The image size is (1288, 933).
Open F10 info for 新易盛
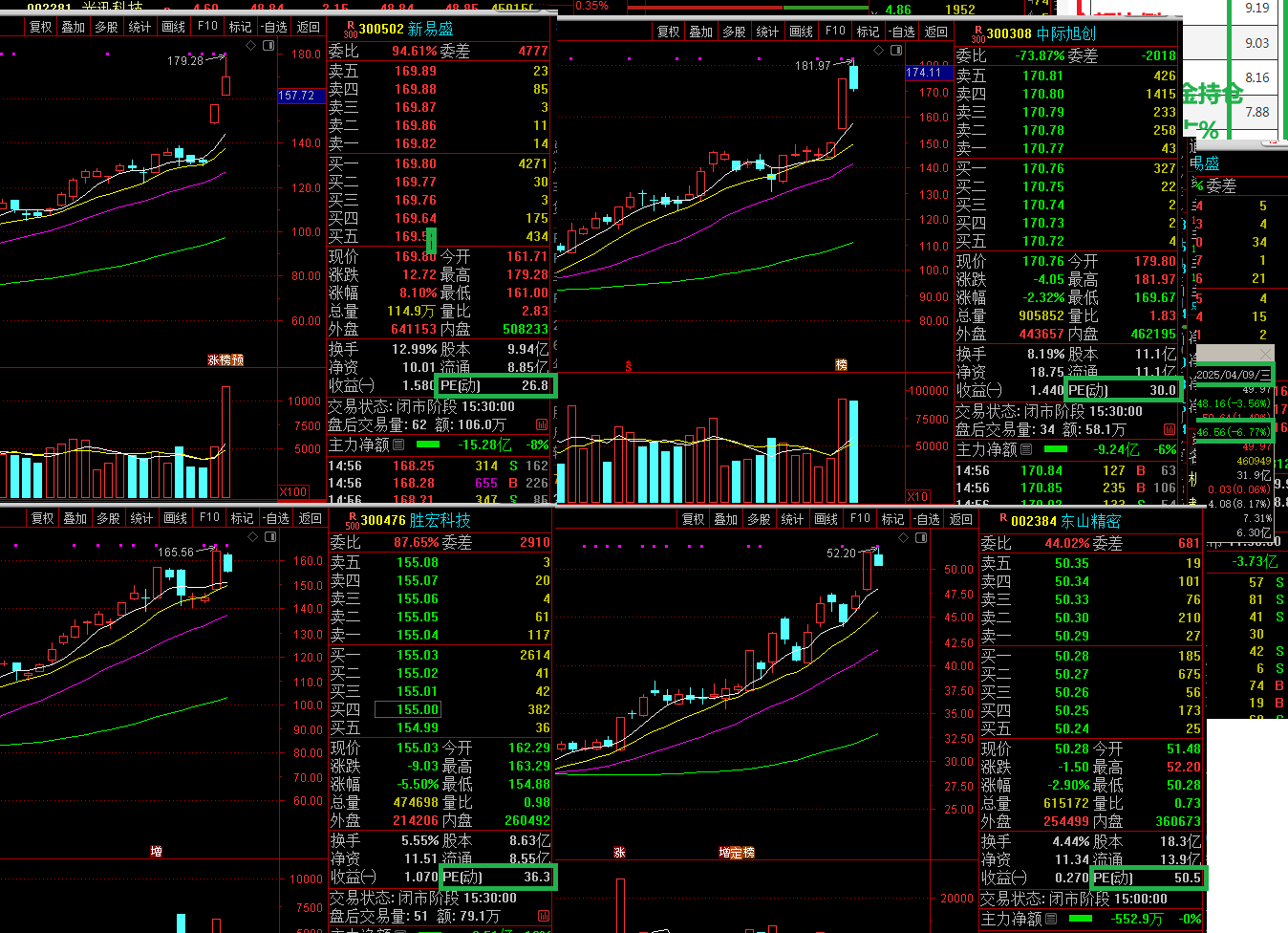click(x=207, y=27)
